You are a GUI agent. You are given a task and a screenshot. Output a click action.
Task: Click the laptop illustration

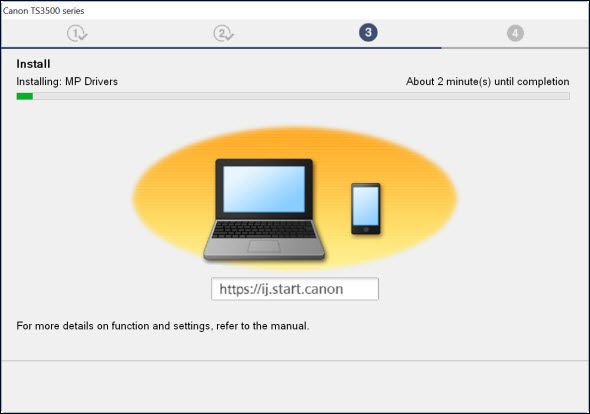click(x=264, y=210)
